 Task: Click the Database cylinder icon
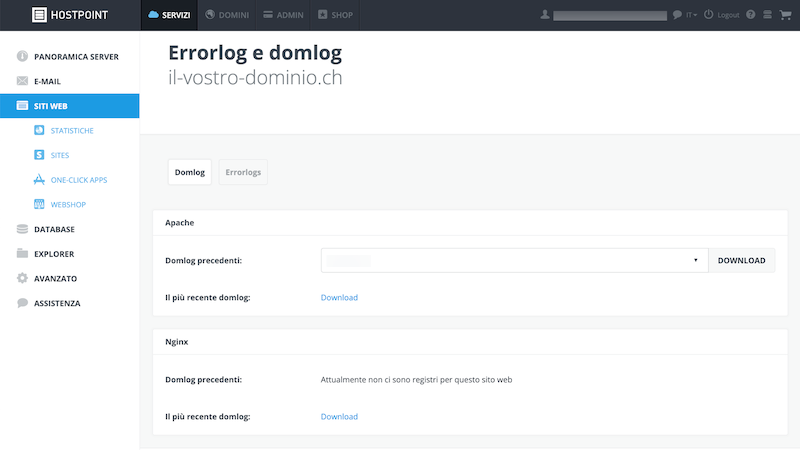coord(22,229)
